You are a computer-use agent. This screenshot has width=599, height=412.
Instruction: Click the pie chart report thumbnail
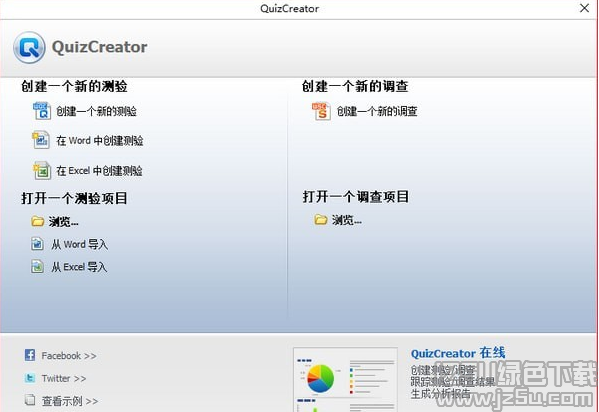pos(345,380)
